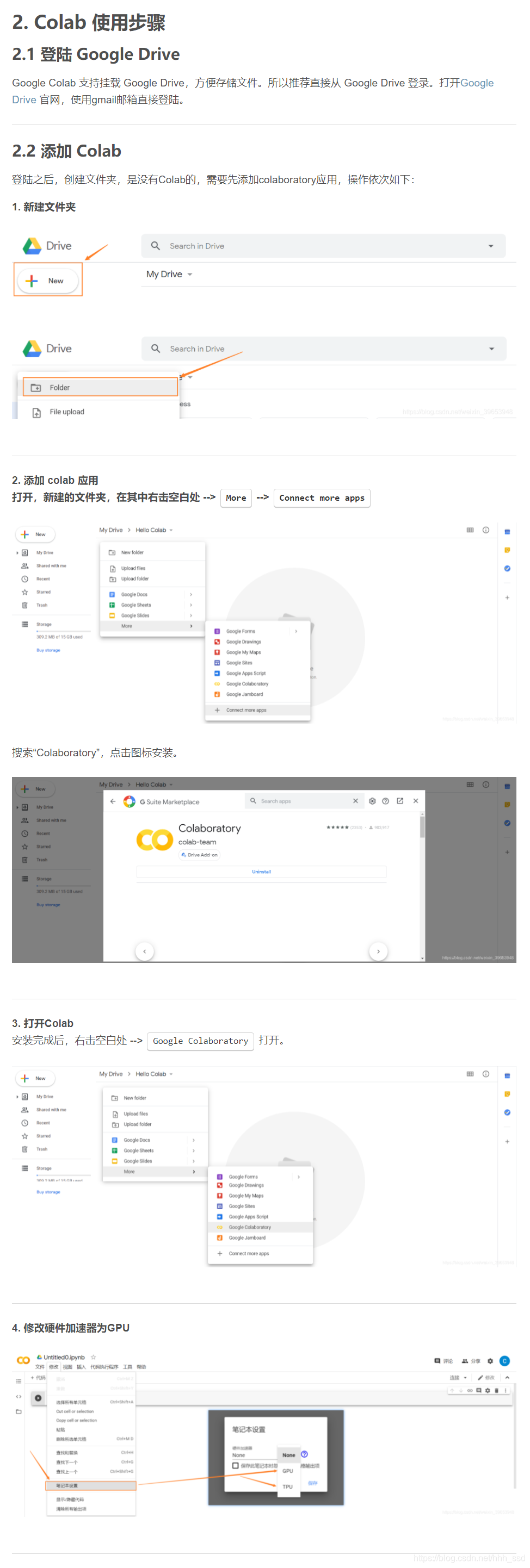Select TPU in the hardware accelerator dropdown
The width and height of the screenshot is (530, 1568).
tap(287, 1486)
